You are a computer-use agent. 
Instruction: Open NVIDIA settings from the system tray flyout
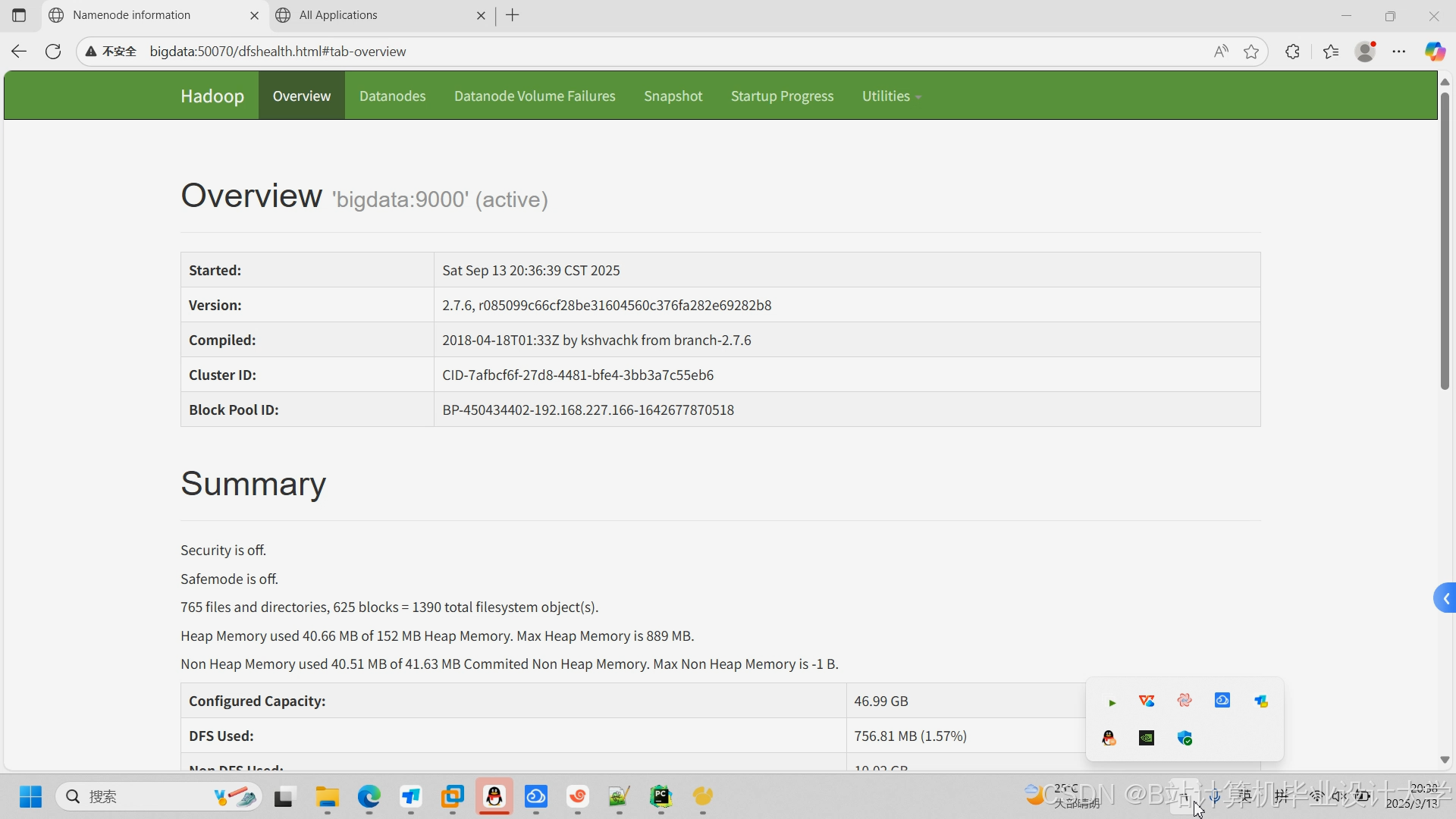click(x=1146, y=737)
